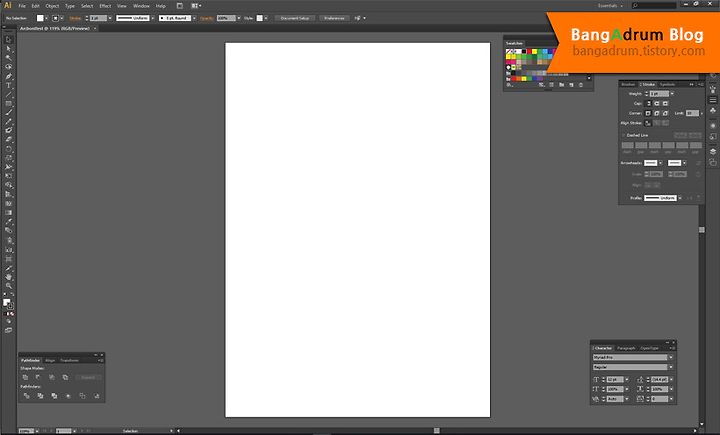720x435 pixels.
Task: Switch to the Align tab
Action: click(x=50, y=361)
